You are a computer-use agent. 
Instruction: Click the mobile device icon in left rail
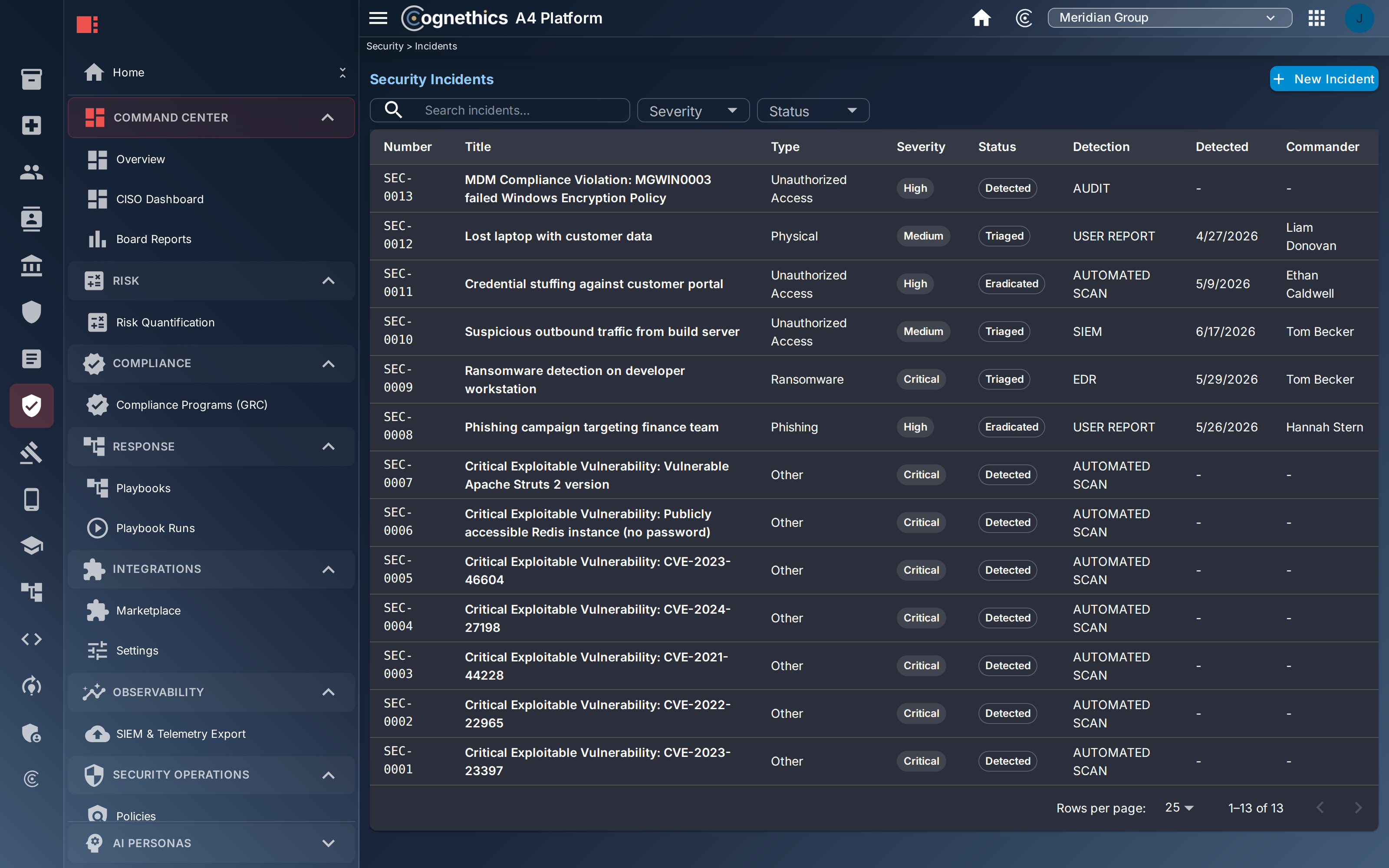[x=32, y=500]
